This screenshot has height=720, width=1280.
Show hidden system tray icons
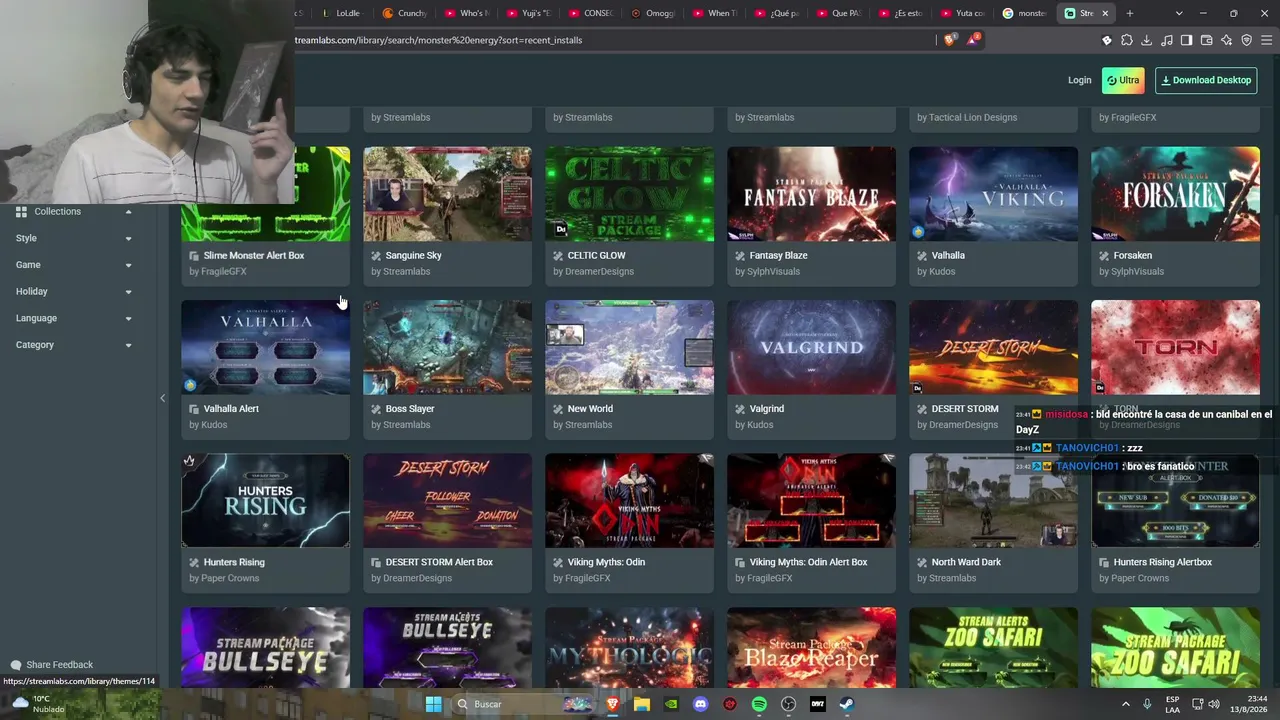[1126, 704]
